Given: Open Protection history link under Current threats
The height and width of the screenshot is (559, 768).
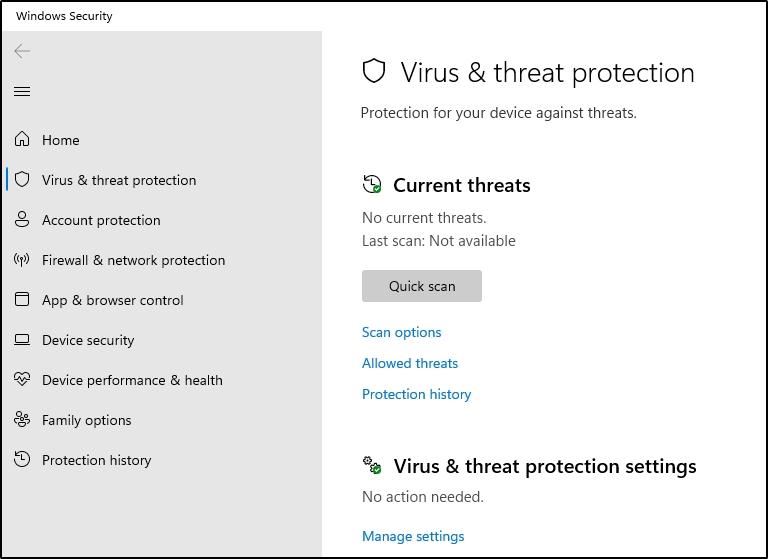Looking at the screenshot, I should [416, 394].
